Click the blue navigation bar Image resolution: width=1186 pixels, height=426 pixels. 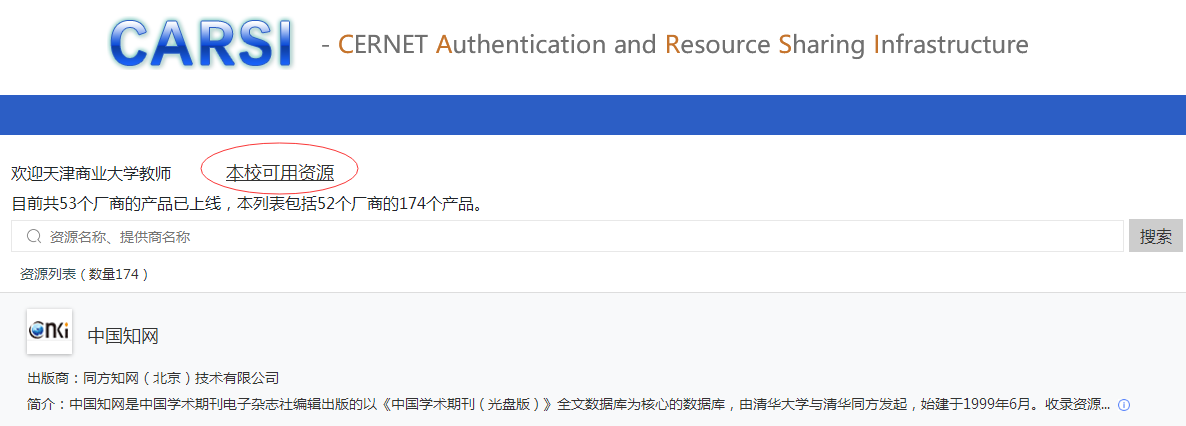593,115
